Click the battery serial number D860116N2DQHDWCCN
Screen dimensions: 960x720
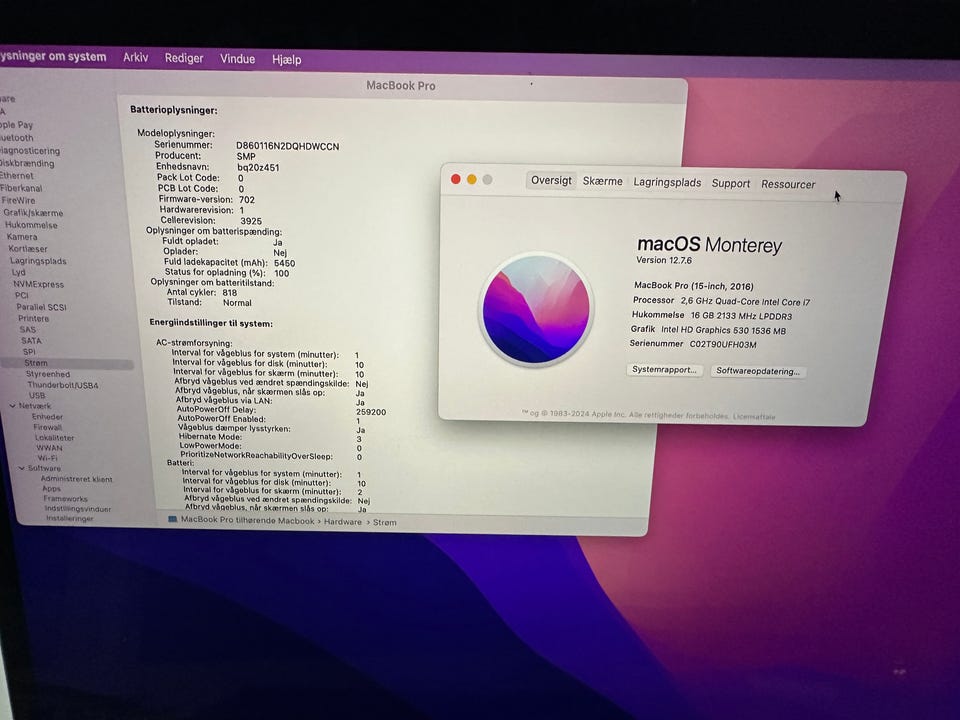287,146
